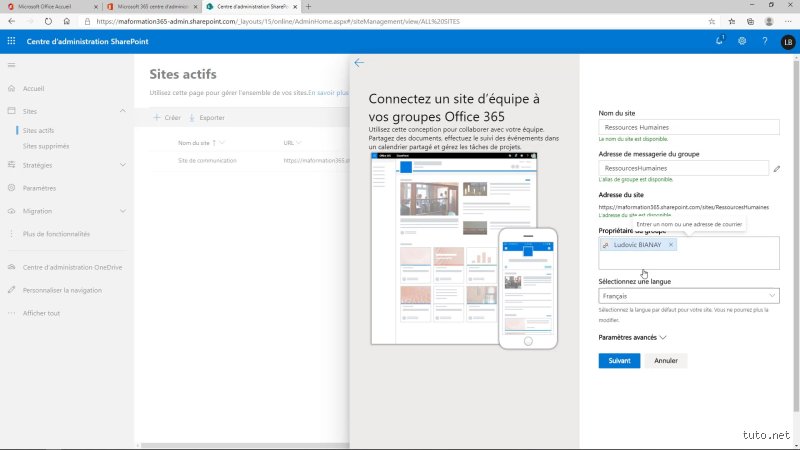
Task: Open the LB account avatar
Action: point(788,42)
